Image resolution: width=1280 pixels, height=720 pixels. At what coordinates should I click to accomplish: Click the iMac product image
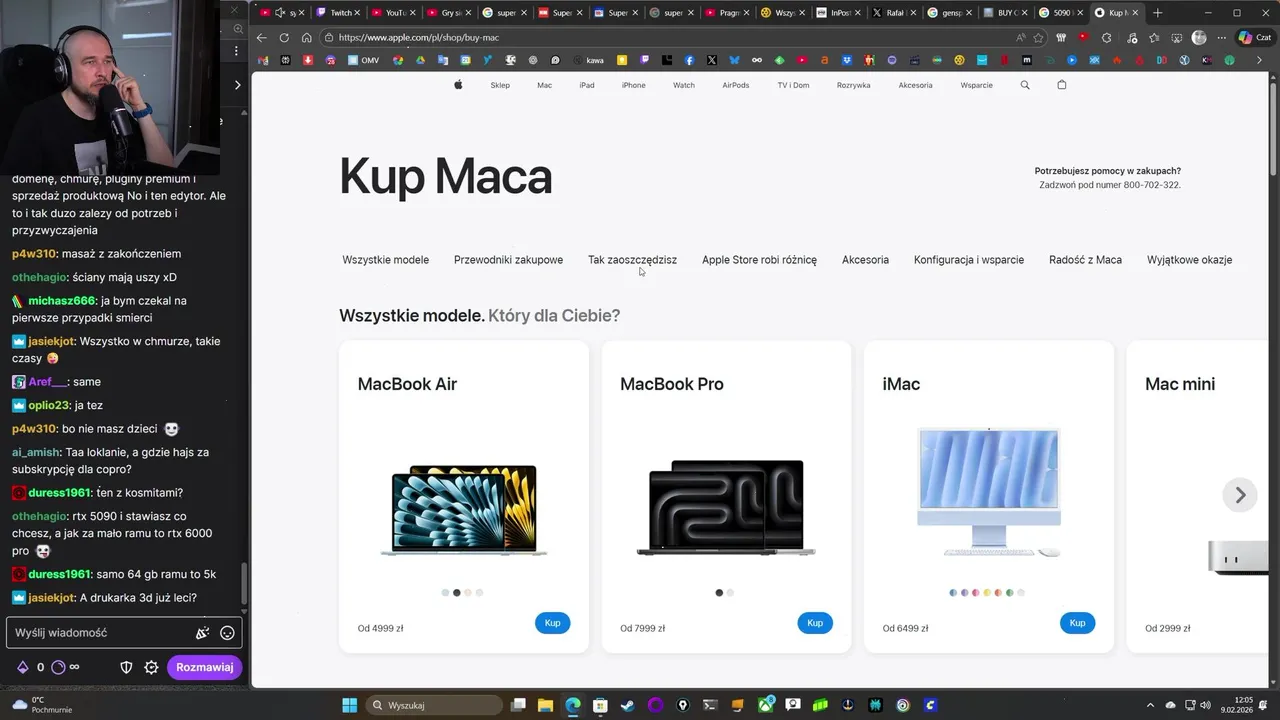coord(989,492)
